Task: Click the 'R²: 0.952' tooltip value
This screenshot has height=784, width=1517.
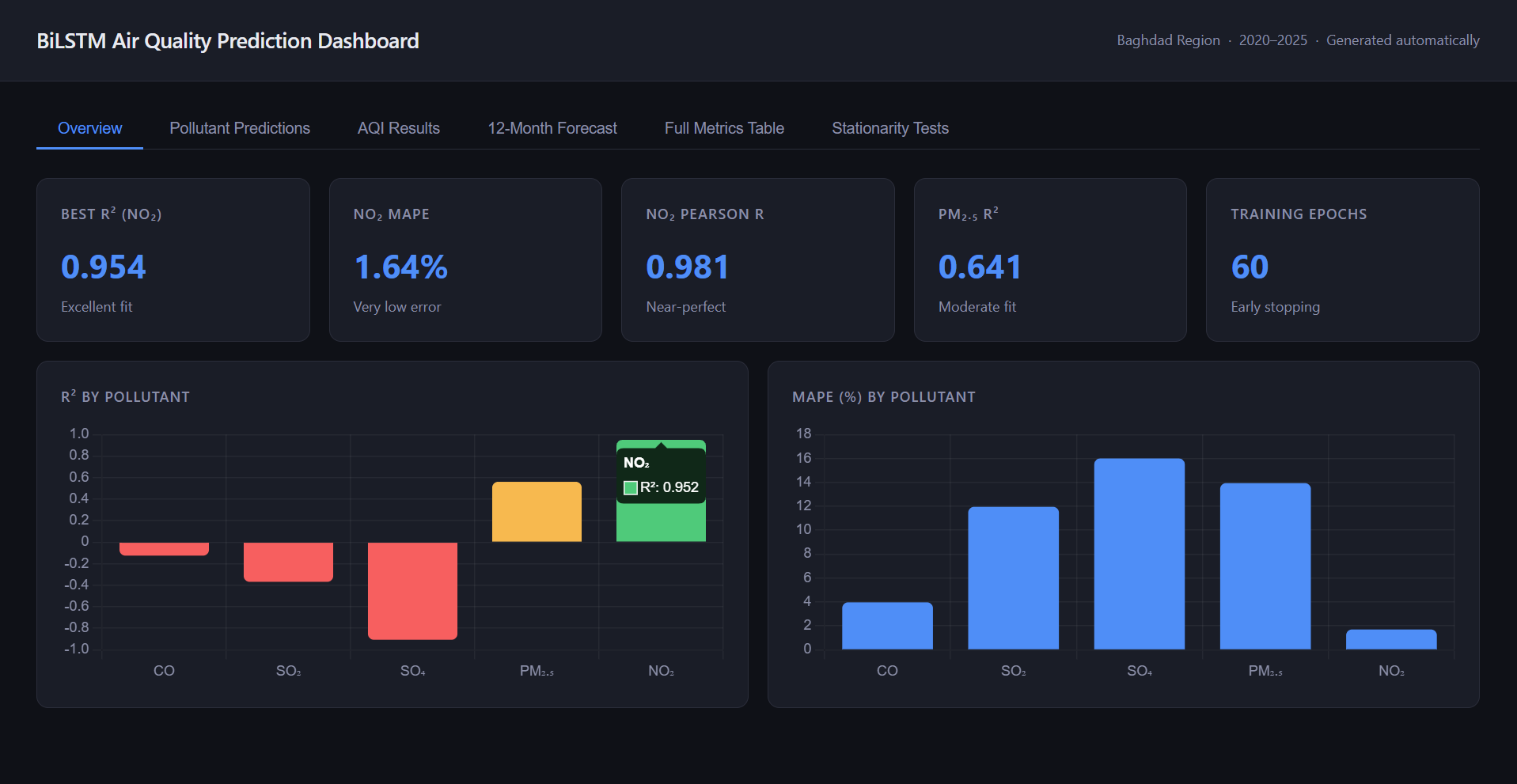Action: [669, 487]
